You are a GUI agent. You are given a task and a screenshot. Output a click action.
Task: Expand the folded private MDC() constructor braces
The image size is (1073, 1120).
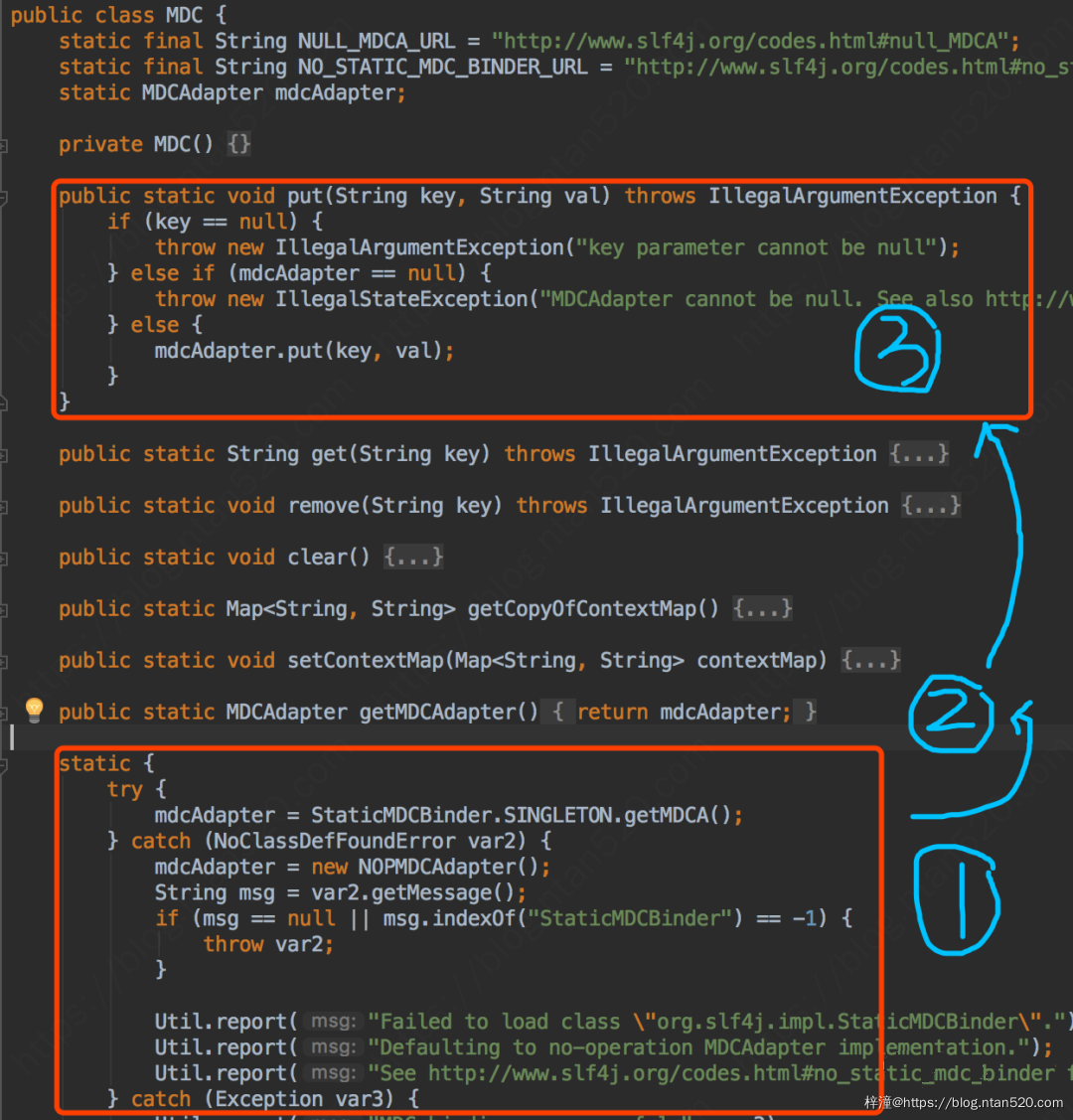(x=239, y=144)
